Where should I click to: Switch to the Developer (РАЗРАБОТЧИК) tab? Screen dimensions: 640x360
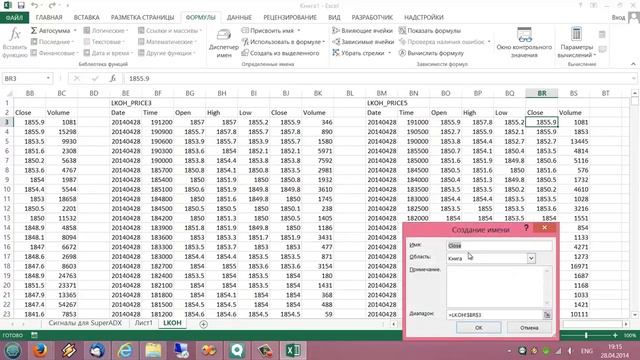click(x=372, y=18)
